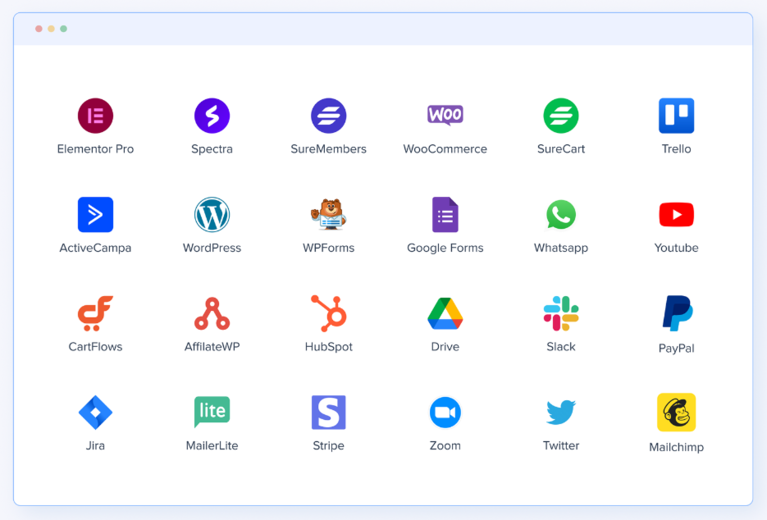Select the "Twitter" label text
This screenshot has height=520, width=767.
[x=561, y=445]
